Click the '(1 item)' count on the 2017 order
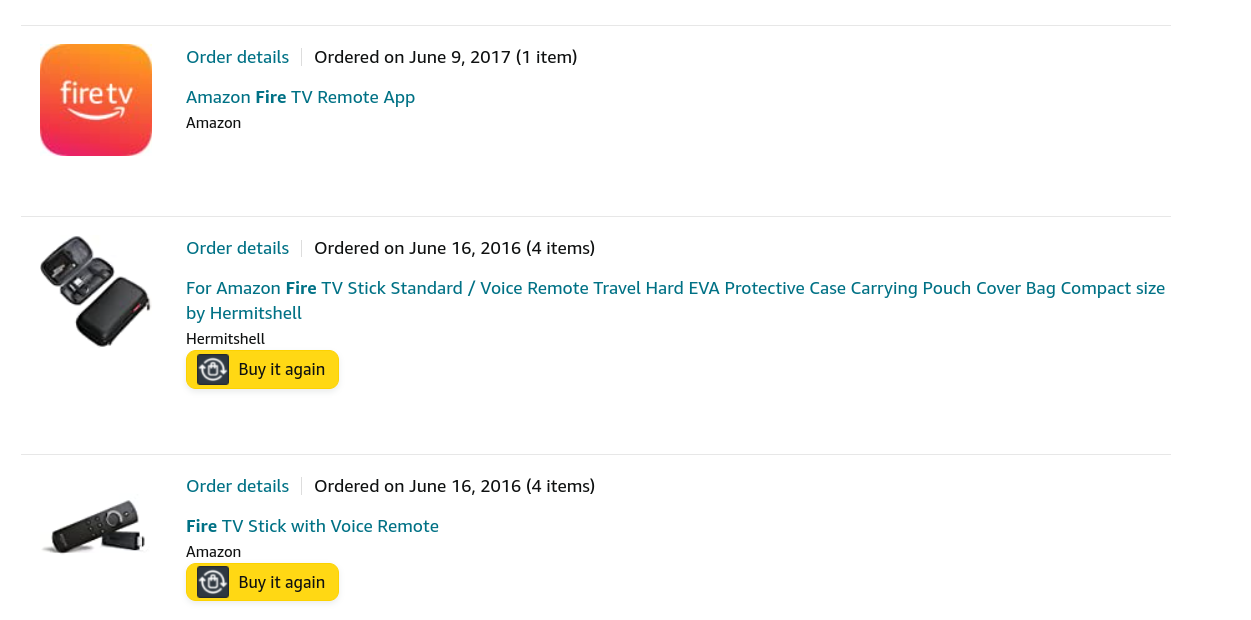1251x620 pixels. coord(546,57)
